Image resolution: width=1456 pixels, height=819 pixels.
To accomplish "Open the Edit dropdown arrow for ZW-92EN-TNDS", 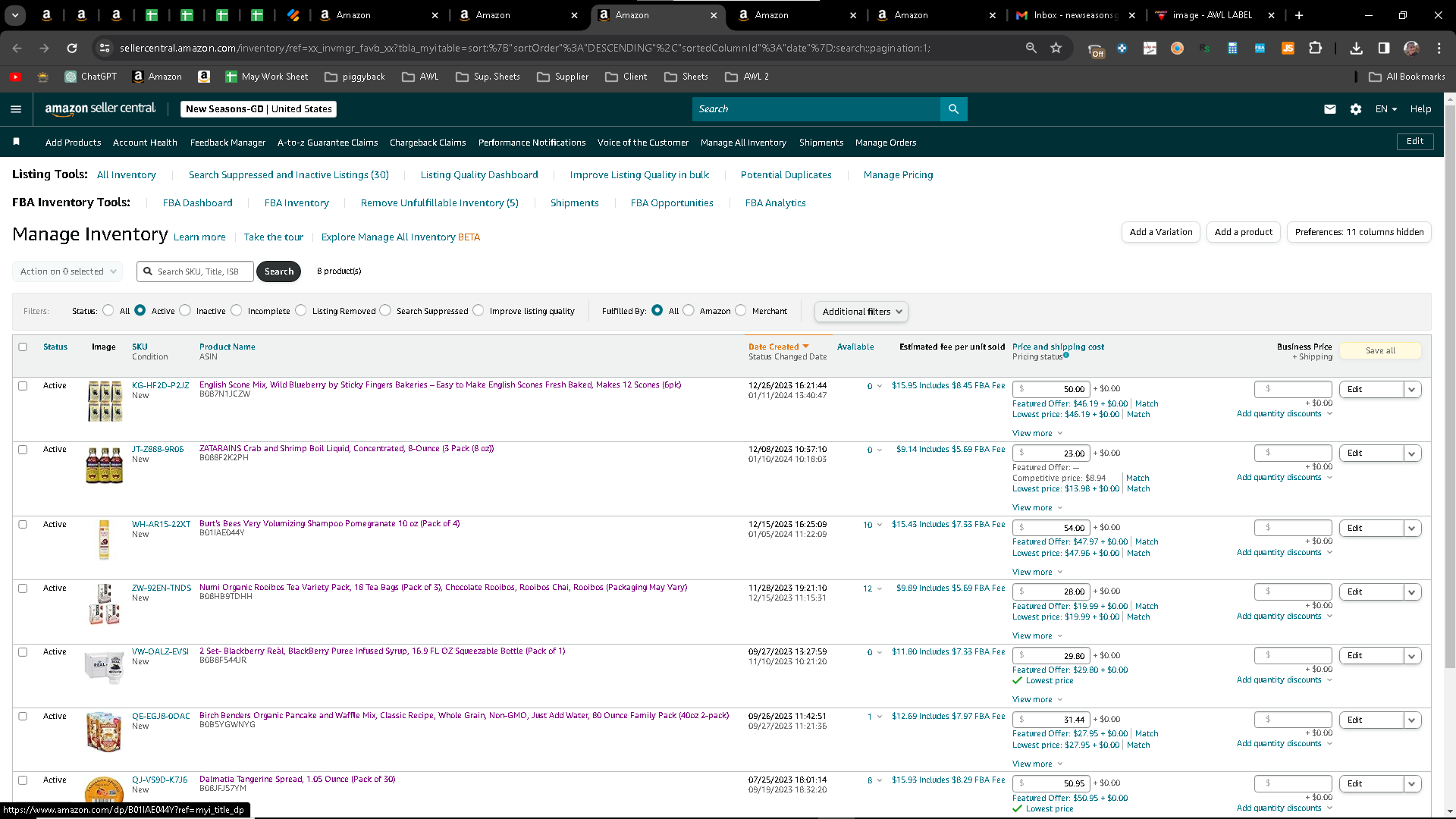I will click(1411, 592).
